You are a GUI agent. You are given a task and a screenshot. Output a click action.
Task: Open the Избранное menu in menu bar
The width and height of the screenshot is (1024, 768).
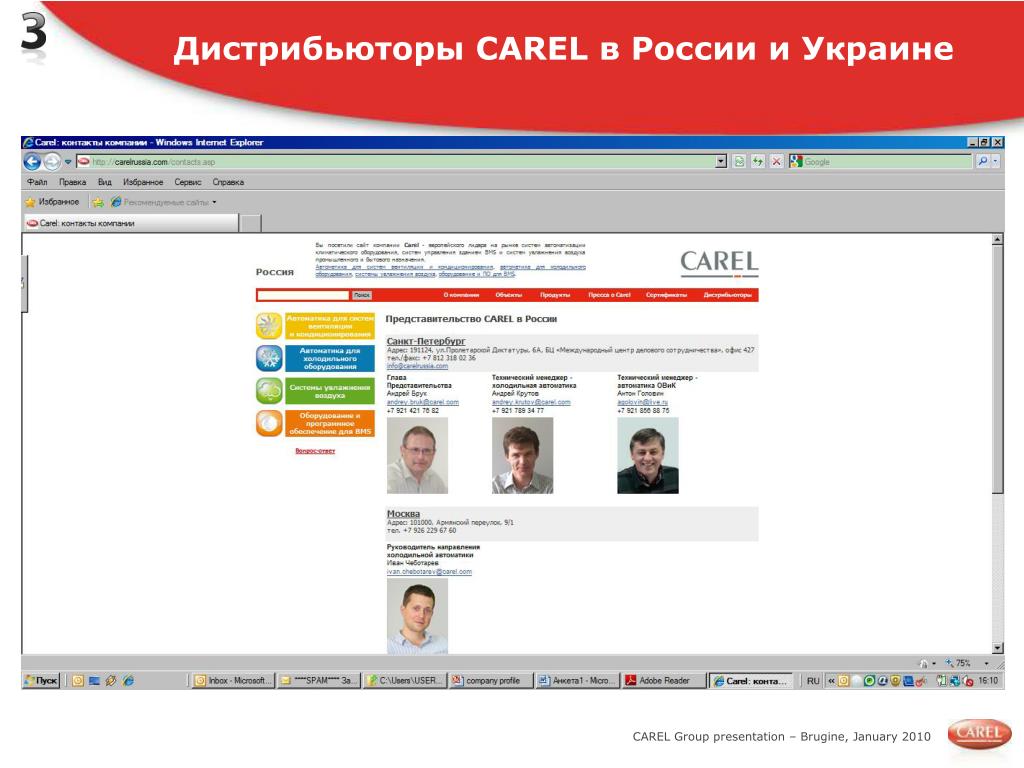tap(143, 182)
